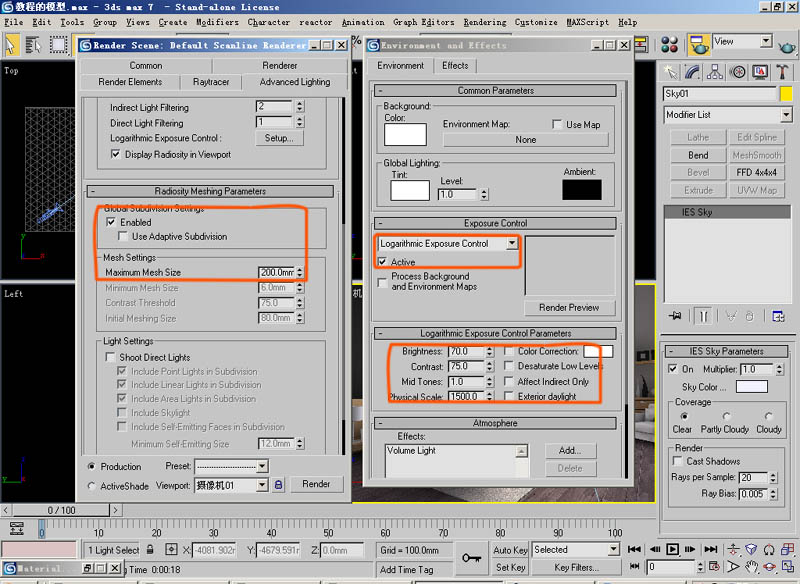Collapse the Atmosphere rollout
The image size is (800, 584).
pyautogui.click(x=495, y=423)
